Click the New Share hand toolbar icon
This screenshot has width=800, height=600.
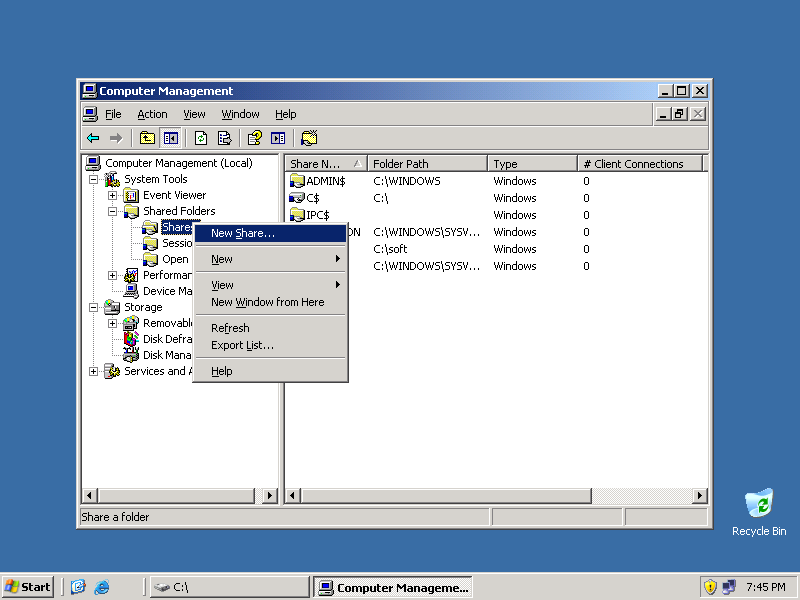click(x=309, y=138)
